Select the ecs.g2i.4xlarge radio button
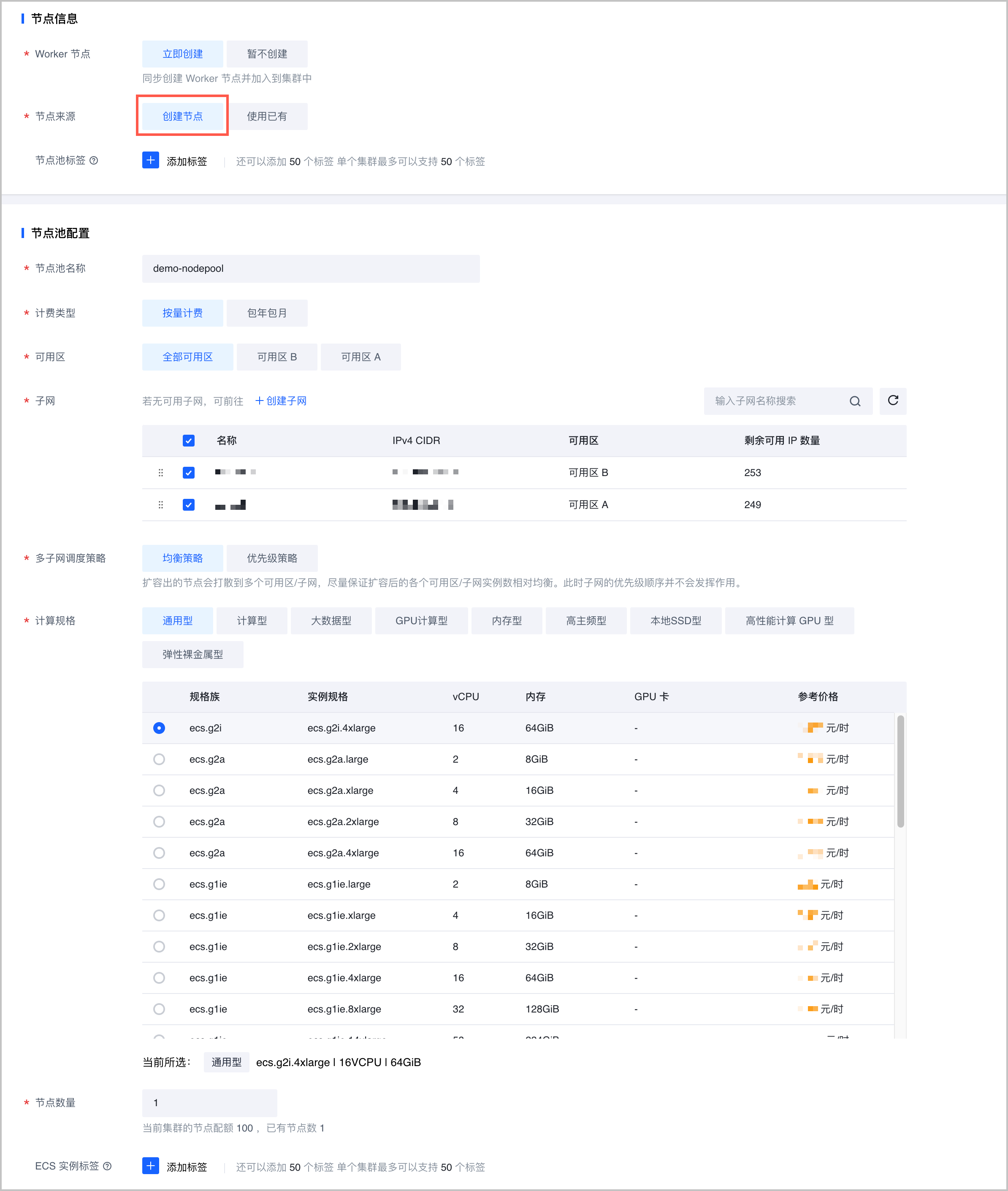 (x=160, y=728)
